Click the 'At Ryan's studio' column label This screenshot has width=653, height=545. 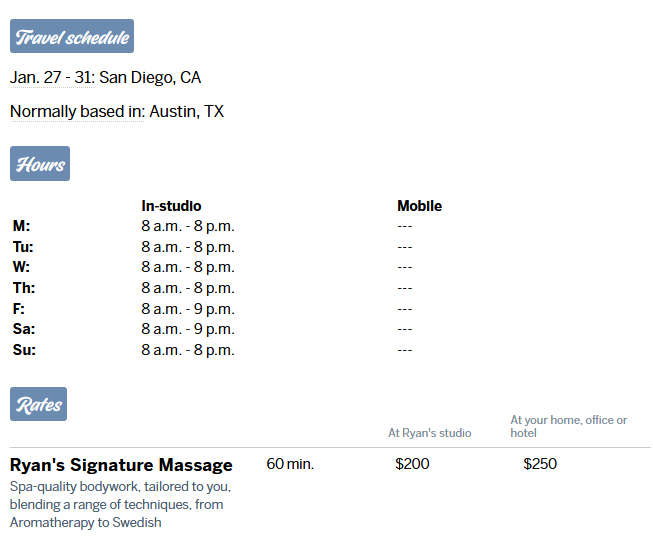pyautogui.click(x=429, y=433)
